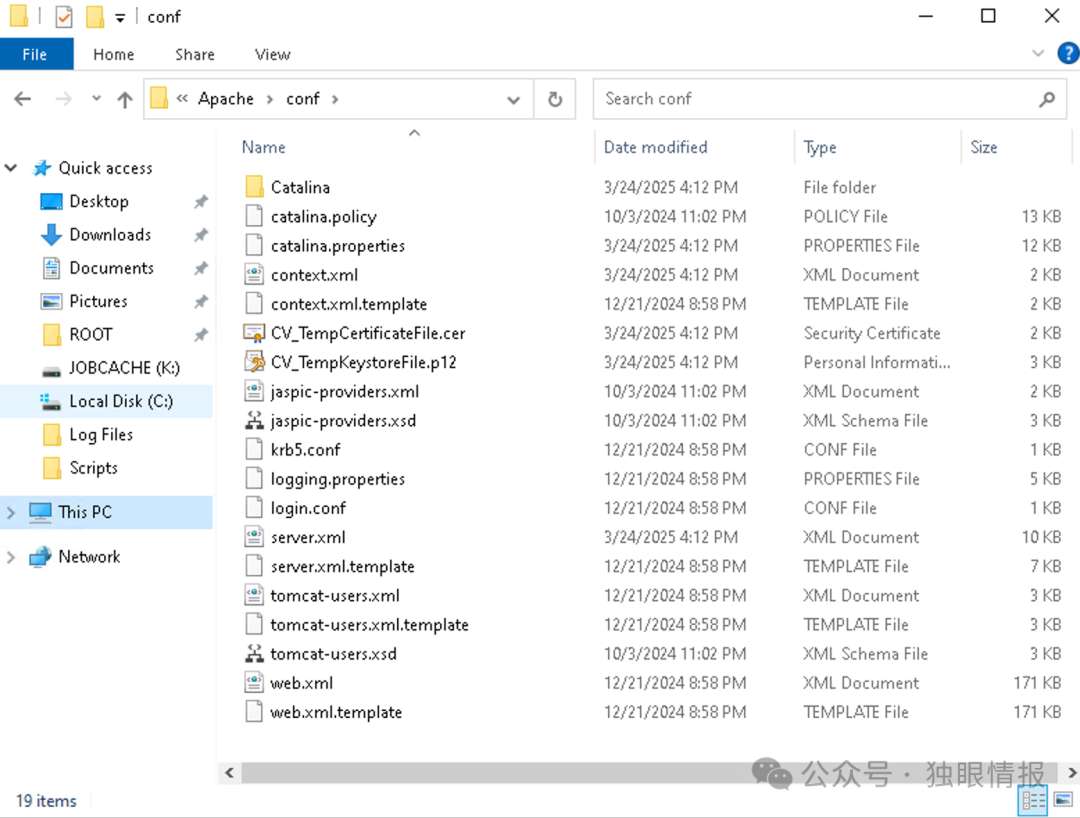Image resolution: width=1080 pixels, height=818 pixels.
Task: Unpin ROOT via its pin icon
Action: tap(200, 335)
